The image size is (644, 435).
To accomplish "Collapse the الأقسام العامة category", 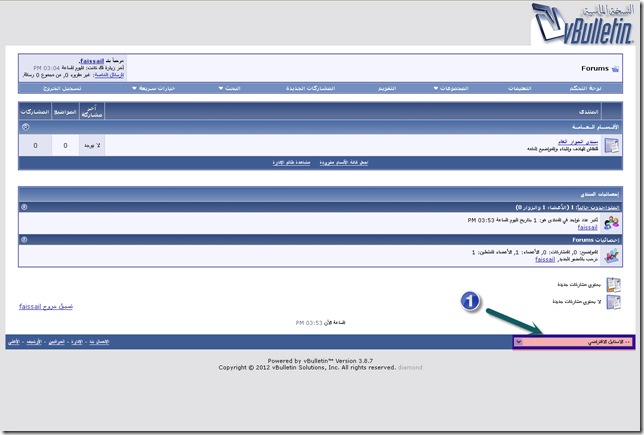I will pos(25,127).
